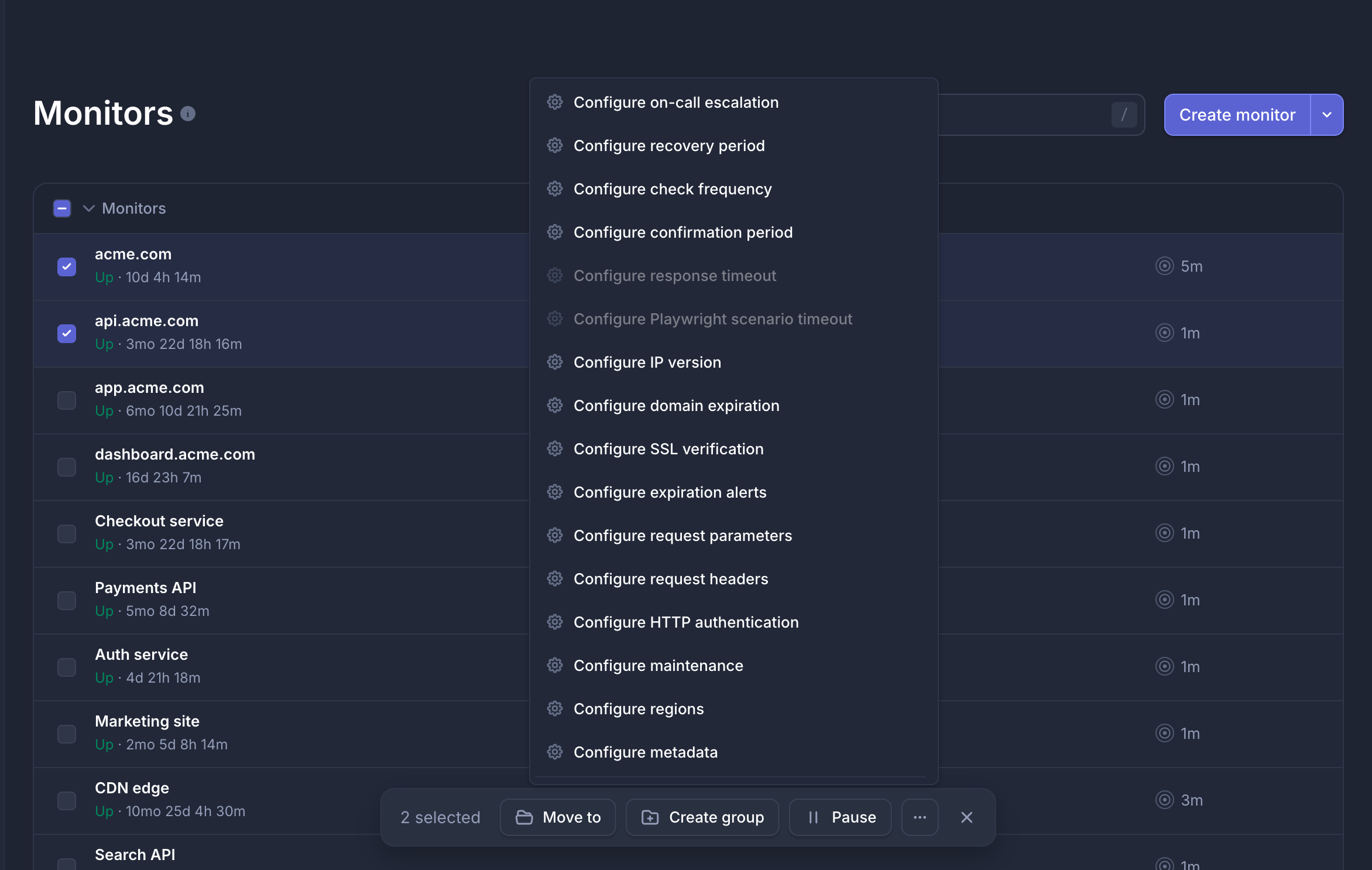Viewport: 1372px width, 870px height.
Task: Click the frequency icon on Marketing site row
Action: [1165, 734]
